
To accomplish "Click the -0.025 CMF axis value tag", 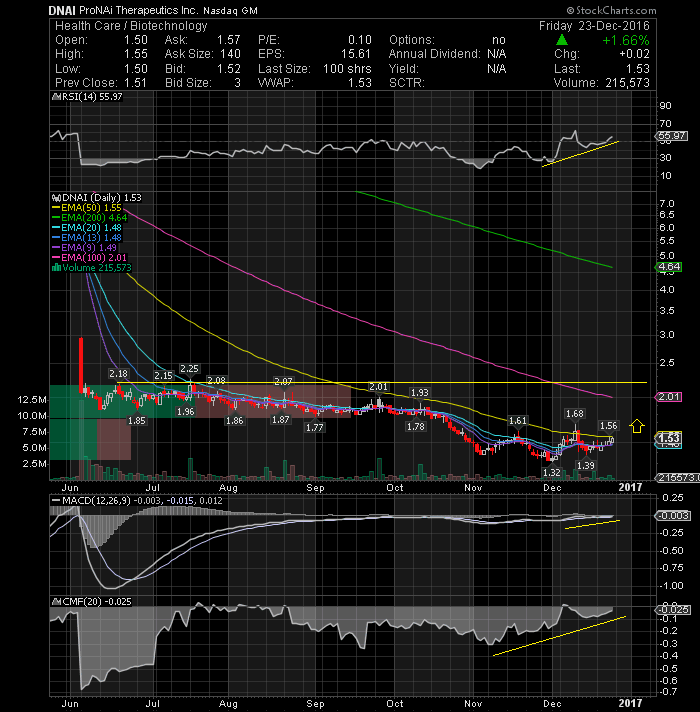I will 674,609.
